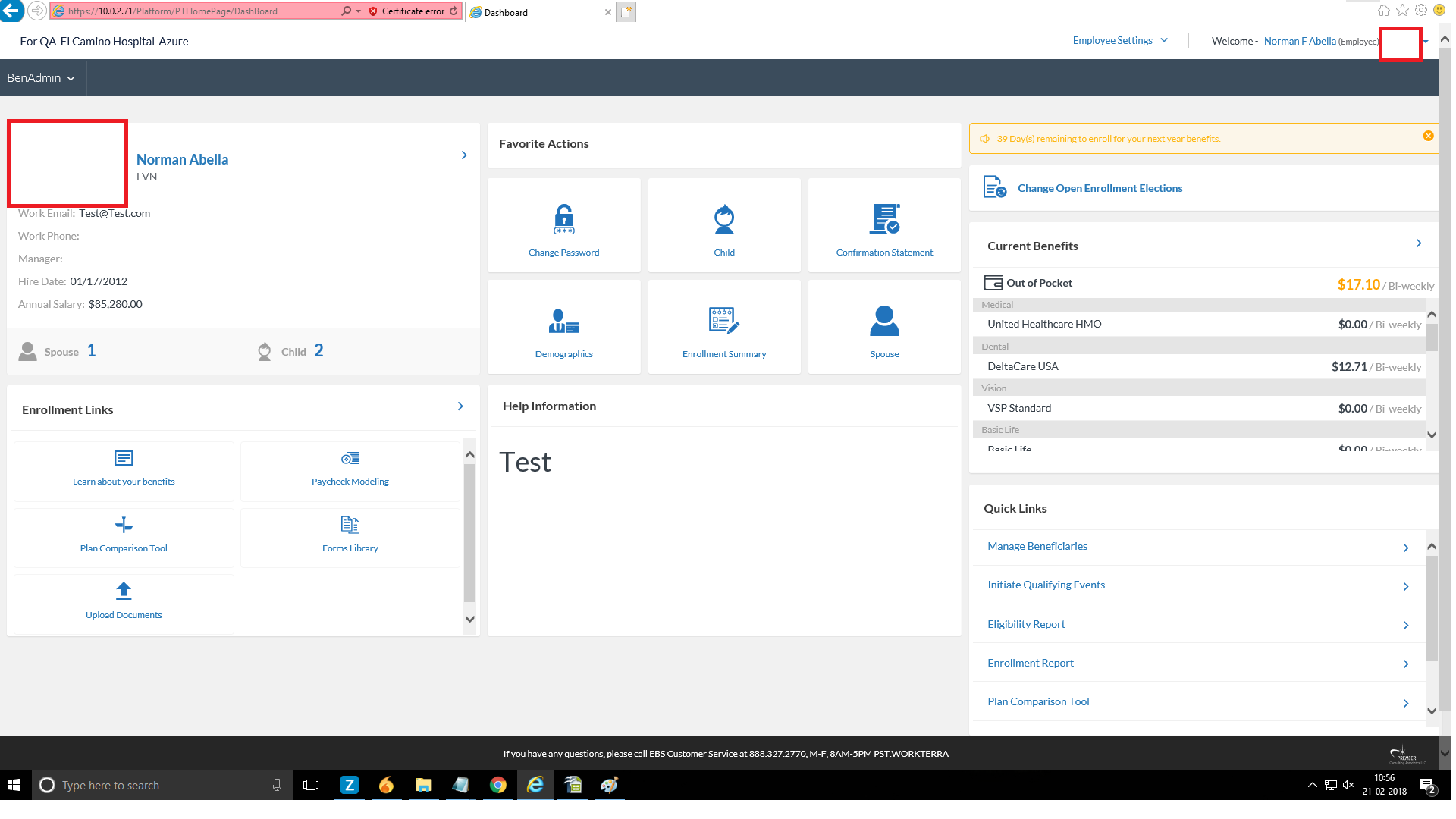Open the Employee Settings dropdown
The image size is (1456, 819).
[x=1119, y=41]
